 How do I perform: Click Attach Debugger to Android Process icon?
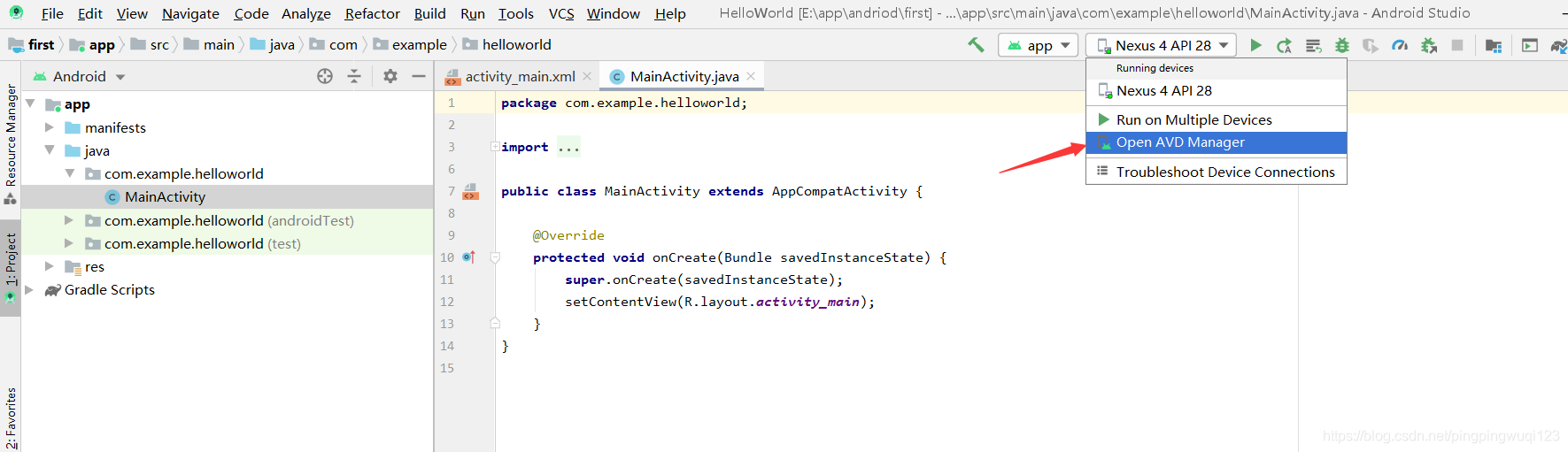click(x=1429, y=45)
